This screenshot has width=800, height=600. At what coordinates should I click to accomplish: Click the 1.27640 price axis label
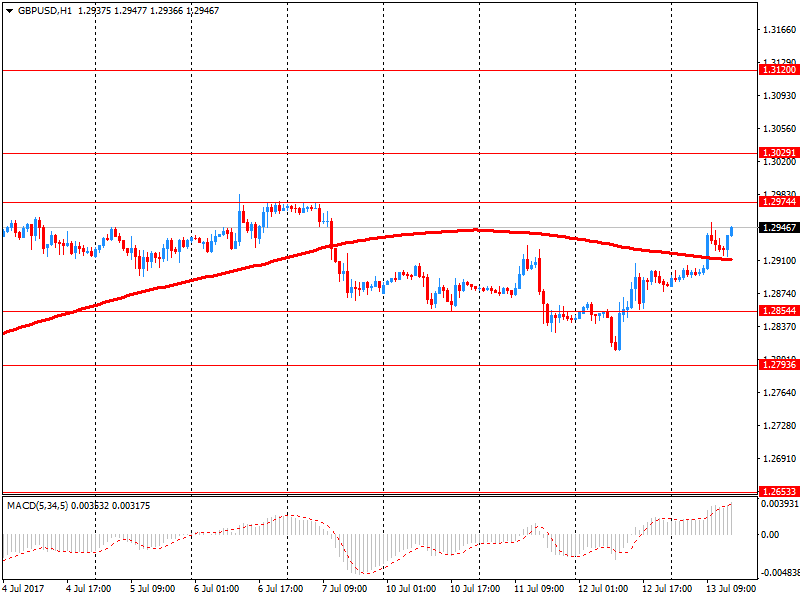(779, 392)
